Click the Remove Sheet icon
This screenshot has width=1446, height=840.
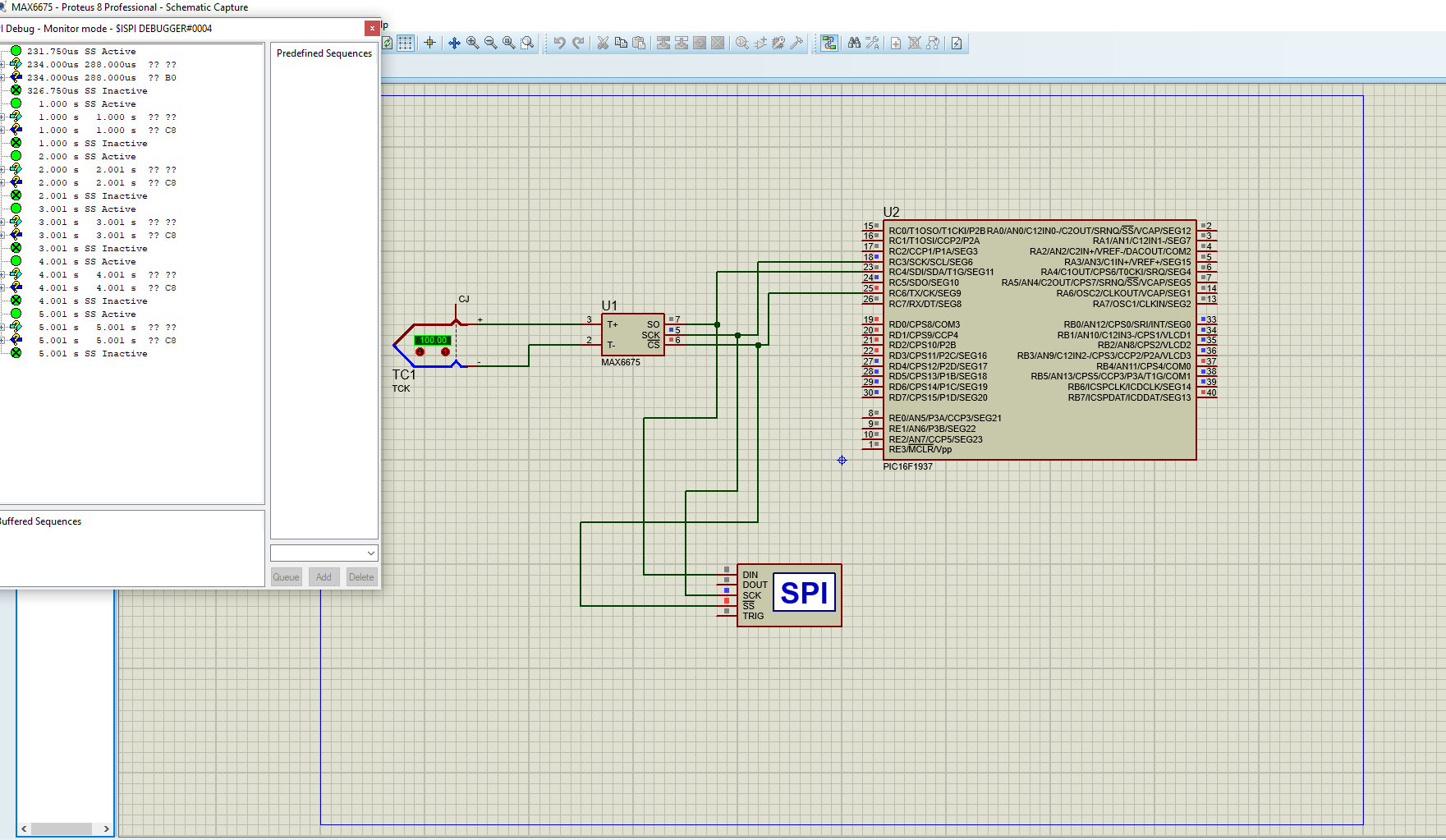[x=914, y=43]
